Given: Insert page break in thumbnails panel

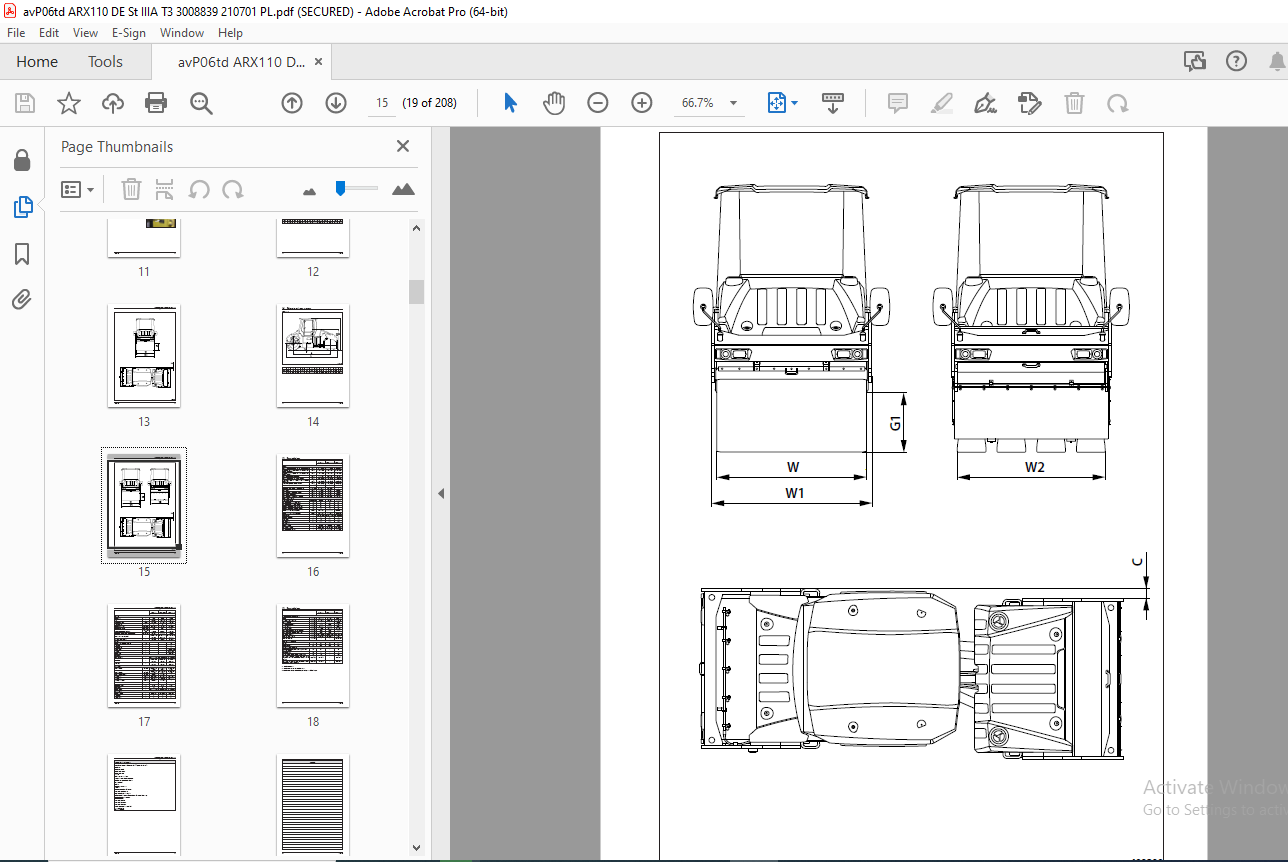Looking at the screenshot, I should click(x=165, y=189).
